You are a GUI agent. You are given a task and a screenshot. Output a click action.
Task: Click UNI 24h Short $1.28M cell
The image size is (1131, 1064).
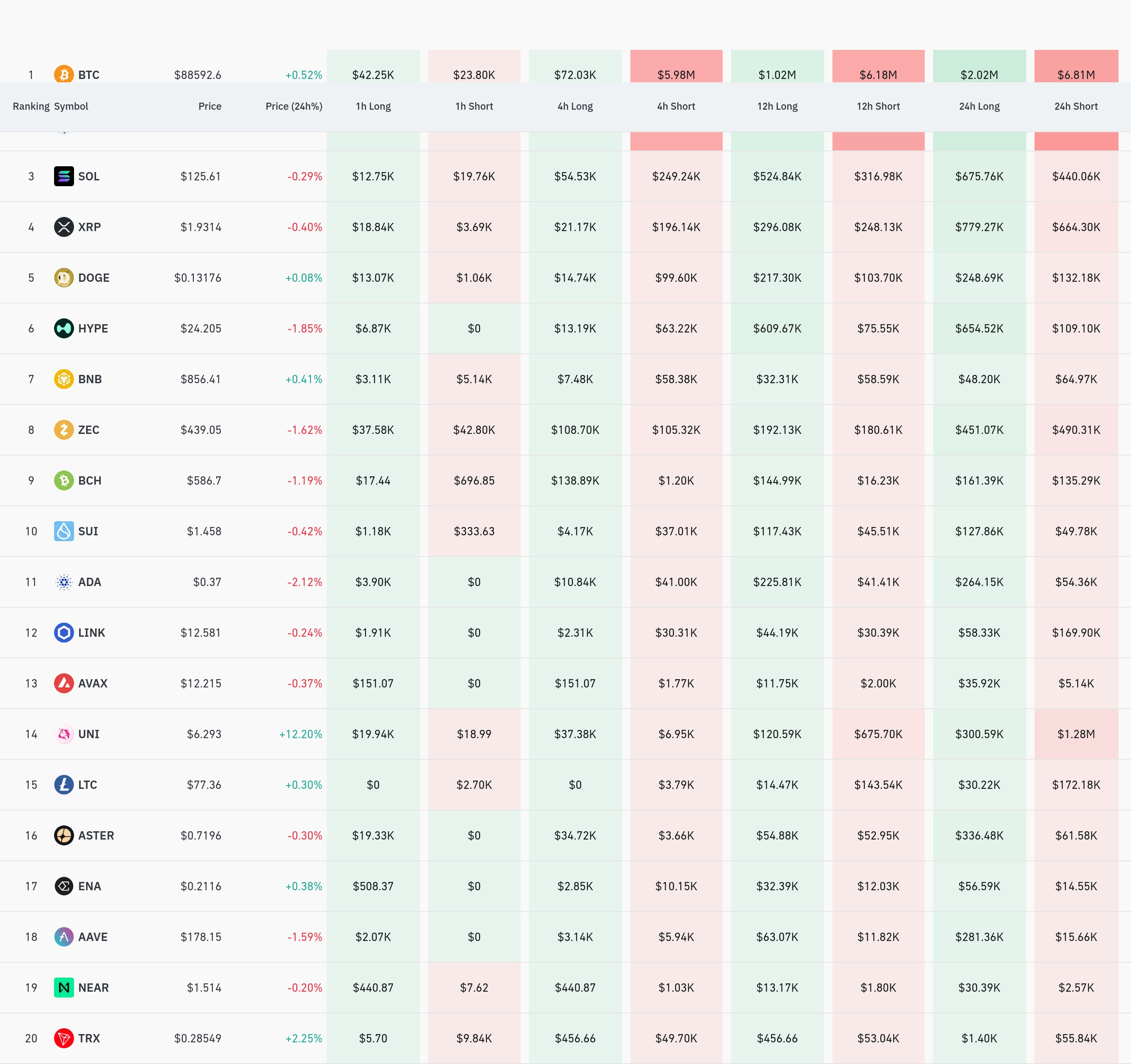click(1075, 734)
